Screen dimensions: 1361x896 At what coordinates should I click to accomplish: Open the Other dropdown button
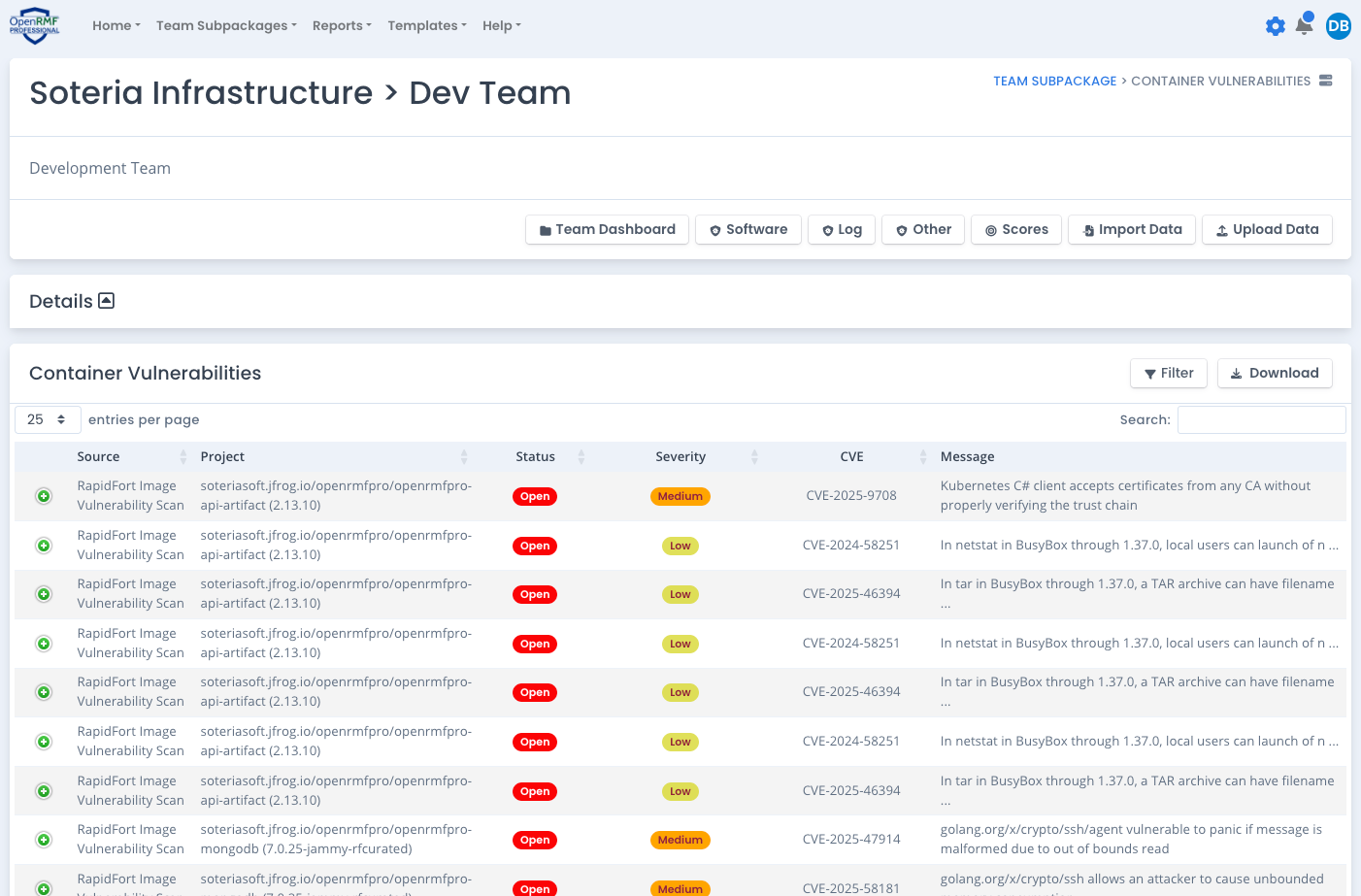pyautogui.click(x=923, y=229)
